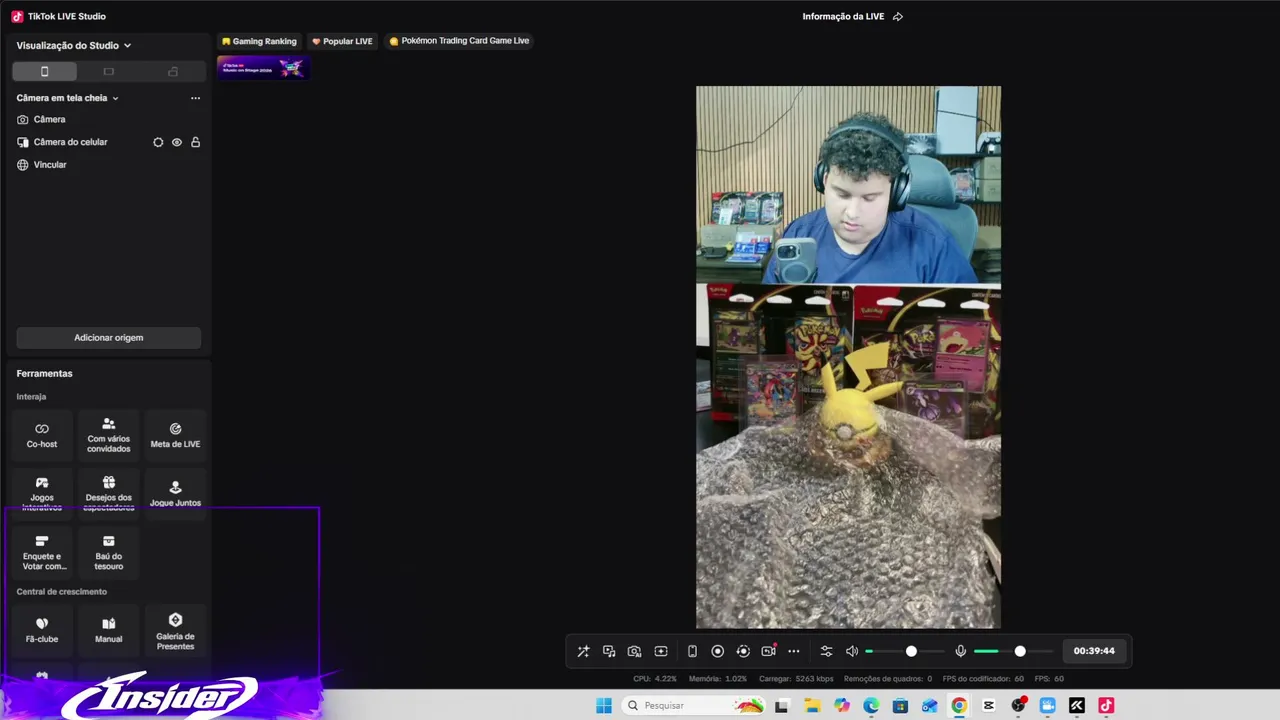Screen dimensions: 1280x720
Task: Open the Gaming Ranking tag
Action: click(259, 41)
